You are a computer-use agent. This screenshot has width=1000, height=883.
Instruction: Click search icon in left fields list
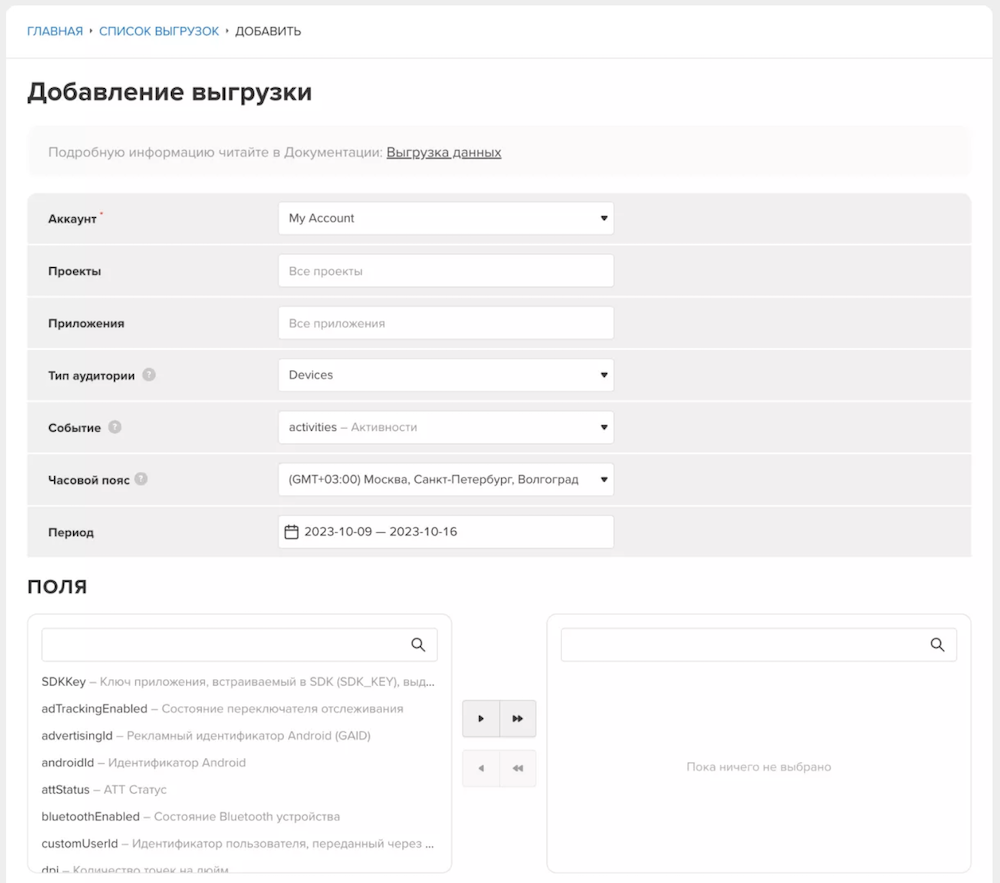[418, 645]
